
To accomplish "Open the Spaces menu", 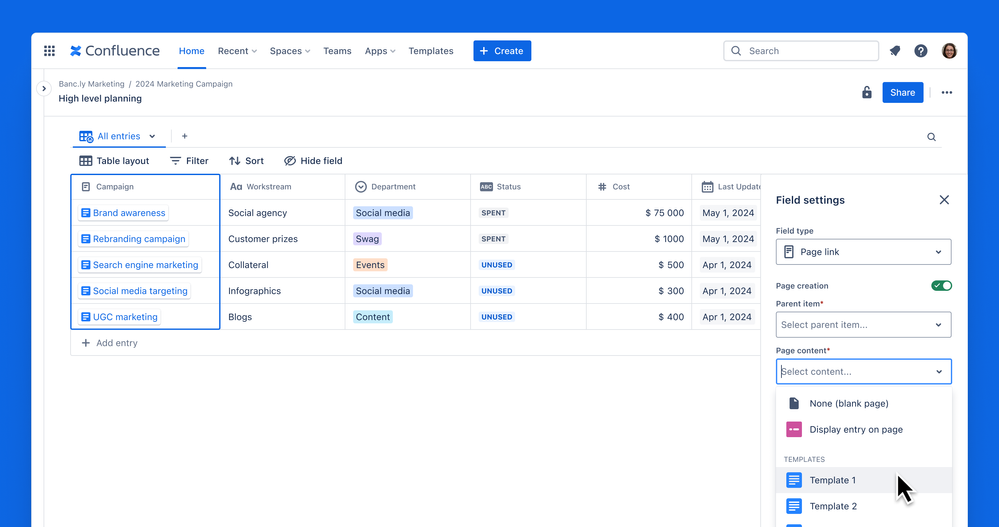I will coord(290,51).
